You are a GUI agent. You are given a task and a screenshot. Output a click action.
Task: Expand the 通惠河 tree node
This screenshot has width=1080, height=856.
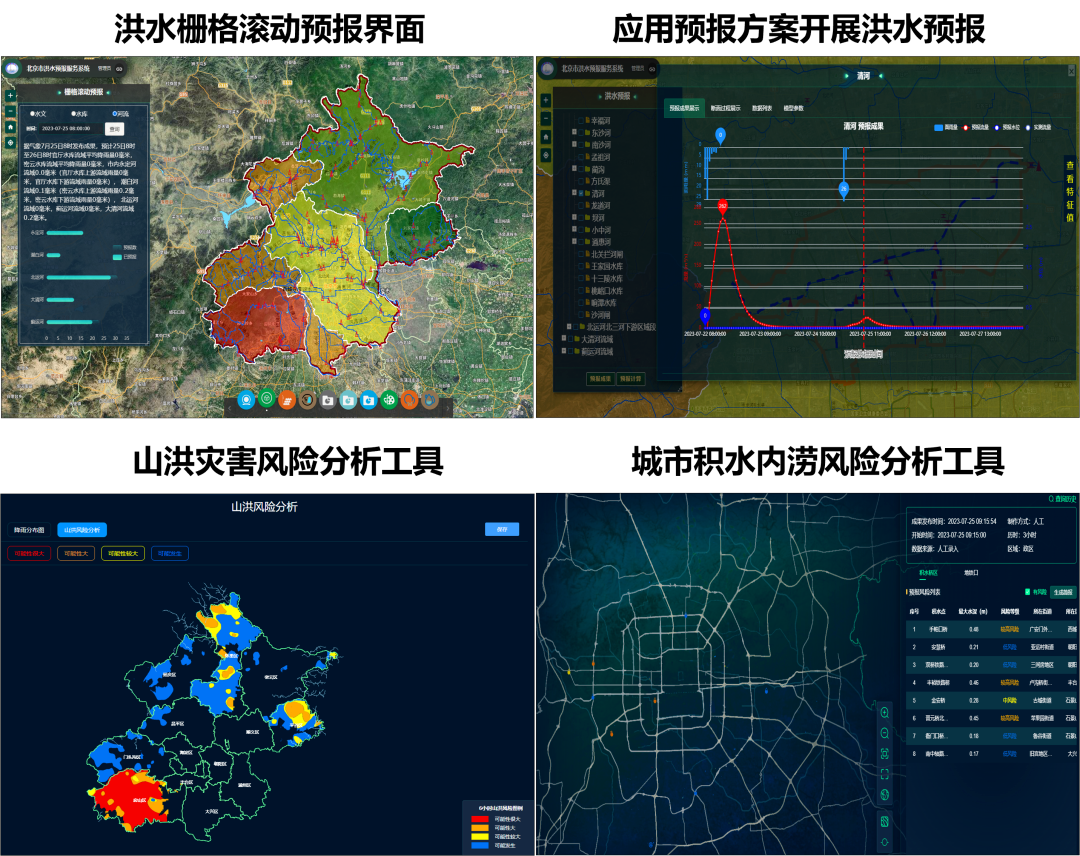coord(574,241)
